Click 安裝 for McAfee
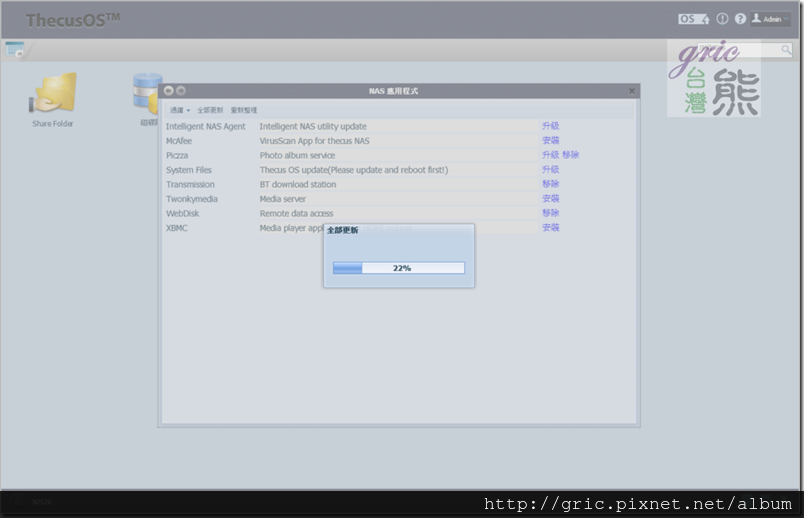 (551, 140)
